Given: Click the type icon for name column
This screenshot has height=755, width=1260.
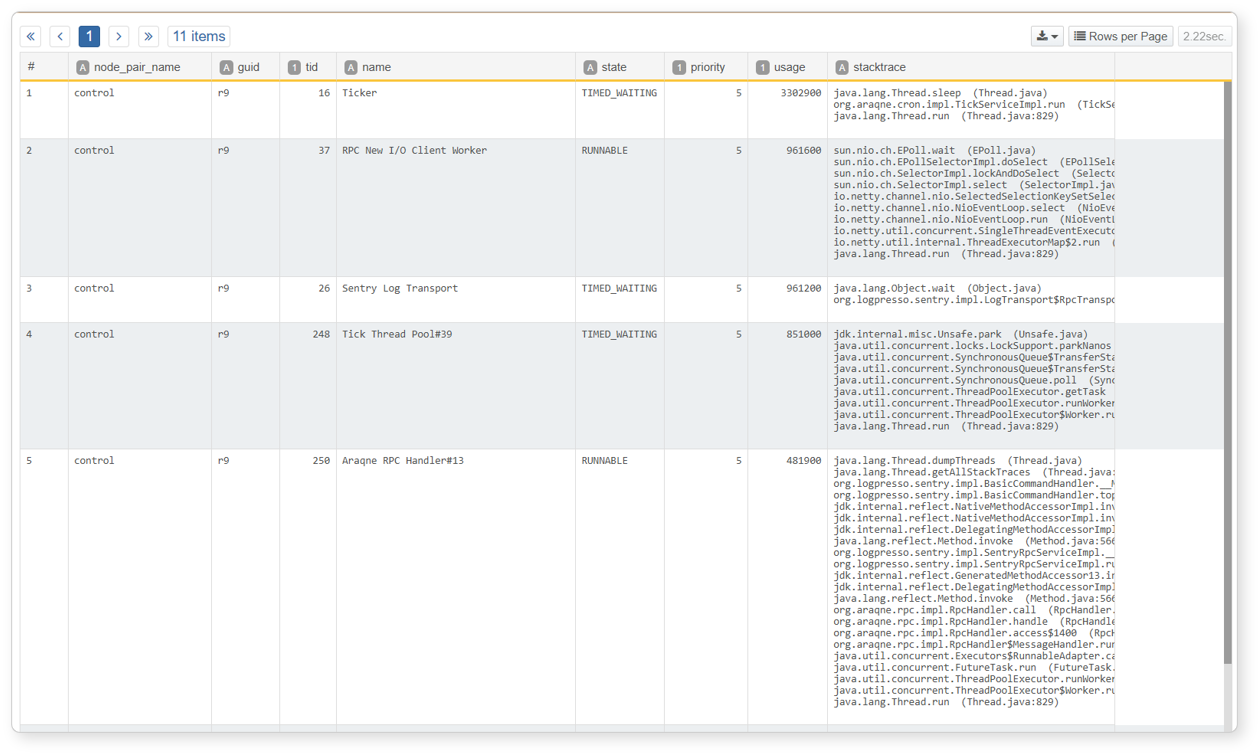Looking at the screenshot, I should (351, 67).
